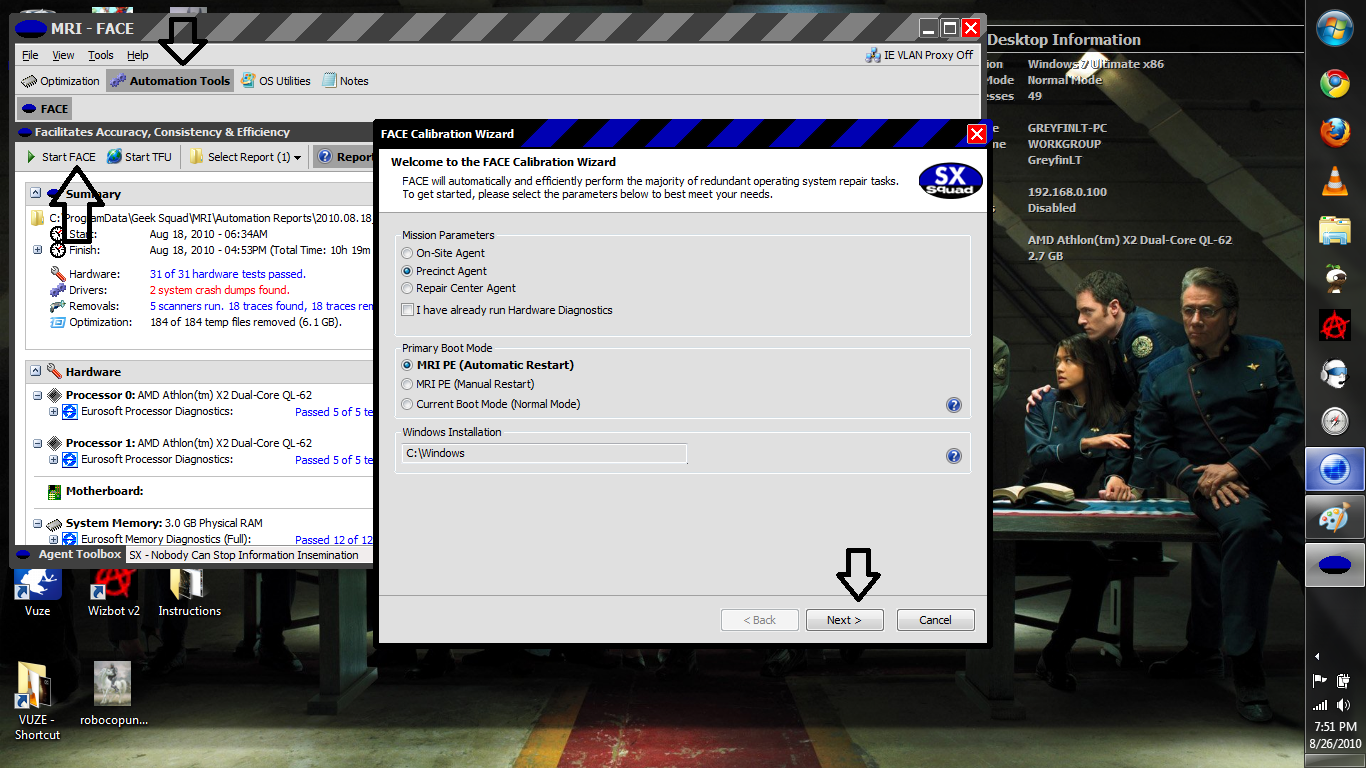This screenshot has width=1366, height=768.
Task: Select the Automation Tools tab
Action: click(169, 81)
